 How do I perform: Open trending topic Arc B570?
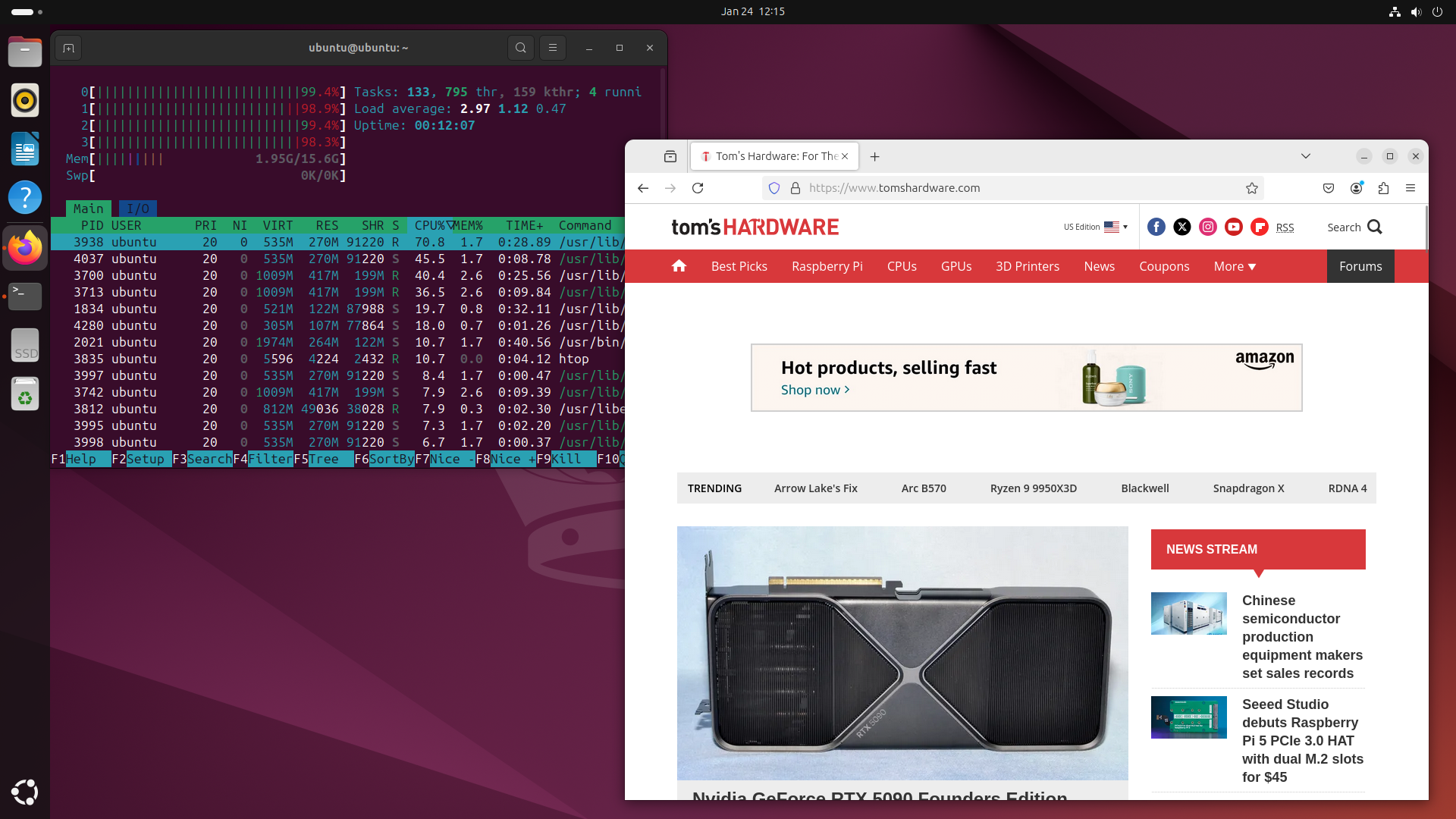924,488
